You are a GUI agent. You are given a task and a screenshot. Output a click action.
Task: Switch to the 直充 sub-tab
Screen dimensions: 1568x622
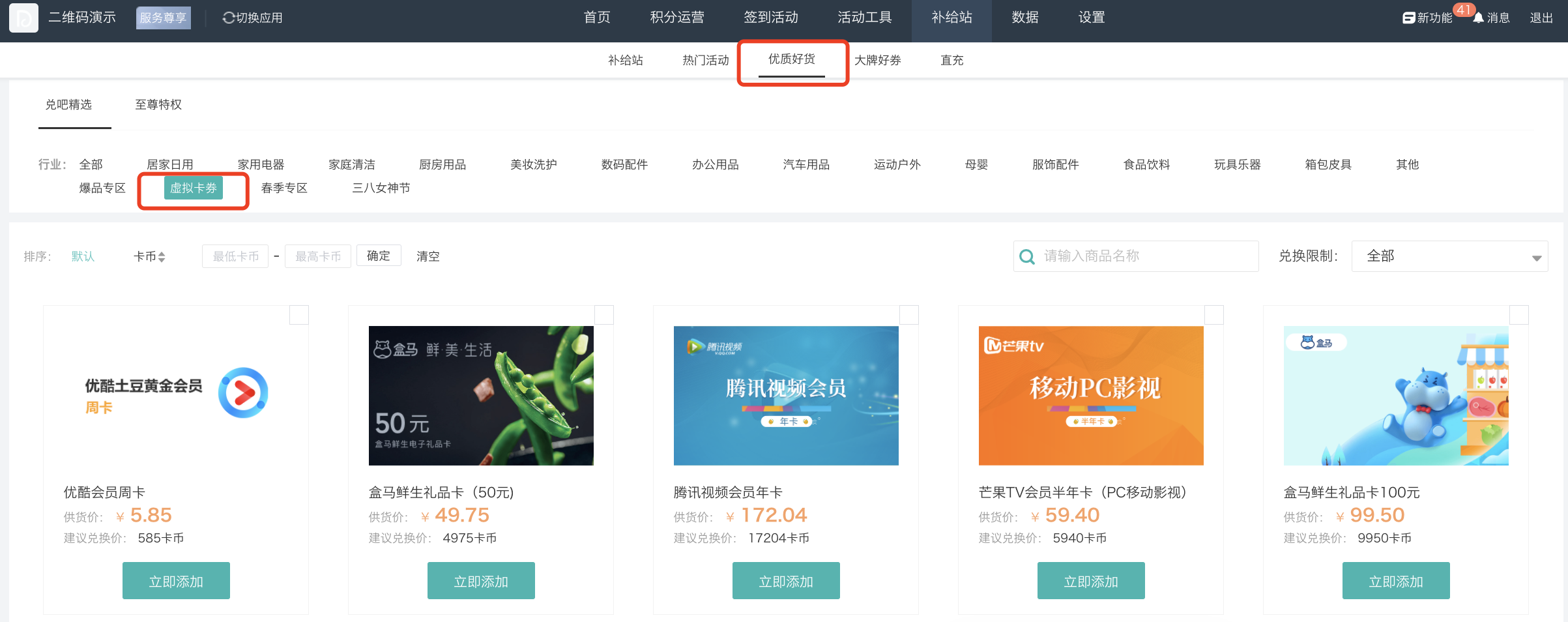952,61
